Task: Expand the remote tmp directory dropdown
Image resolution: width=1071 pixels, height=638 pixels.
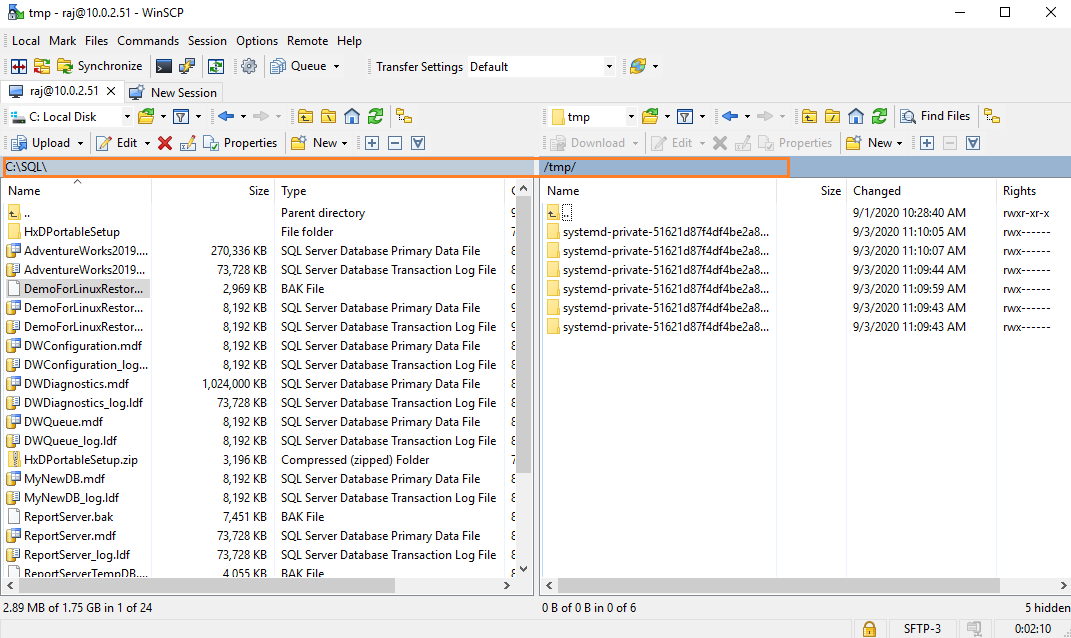Action: 630,117
